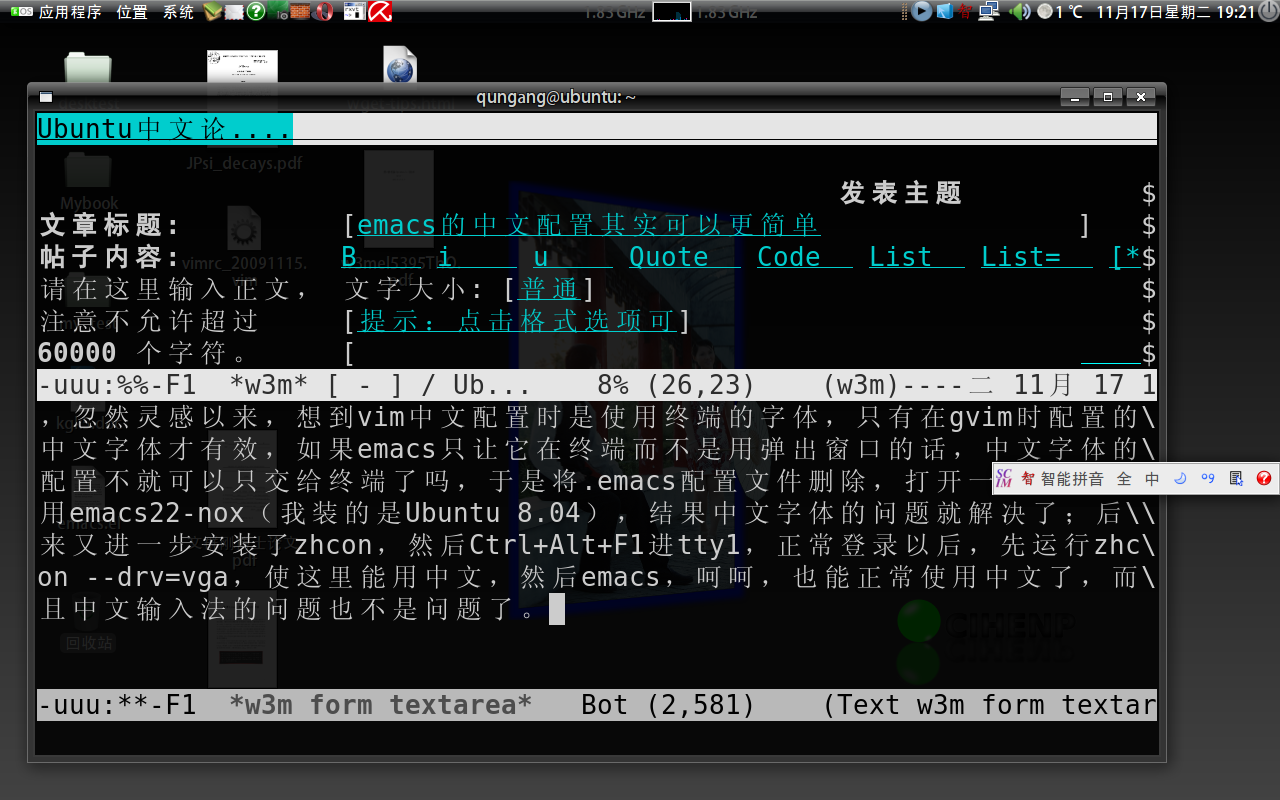Select the 智能拼音 input method button
The height and width of the screenshot is (800, 1280).
point(1062,479)
